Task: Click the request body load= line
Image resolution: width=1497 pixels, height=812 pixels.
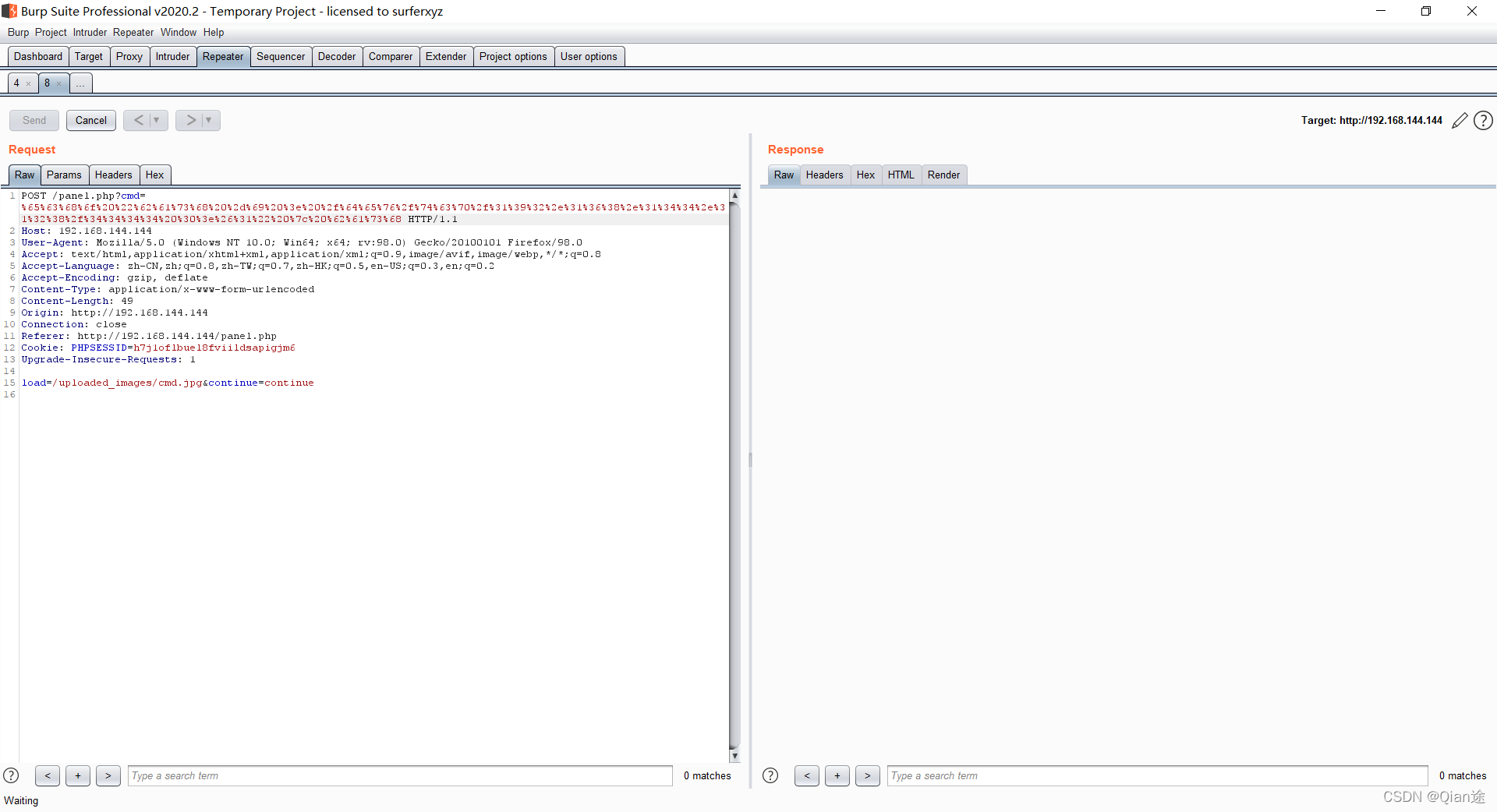Action: (x=168, y=383)
